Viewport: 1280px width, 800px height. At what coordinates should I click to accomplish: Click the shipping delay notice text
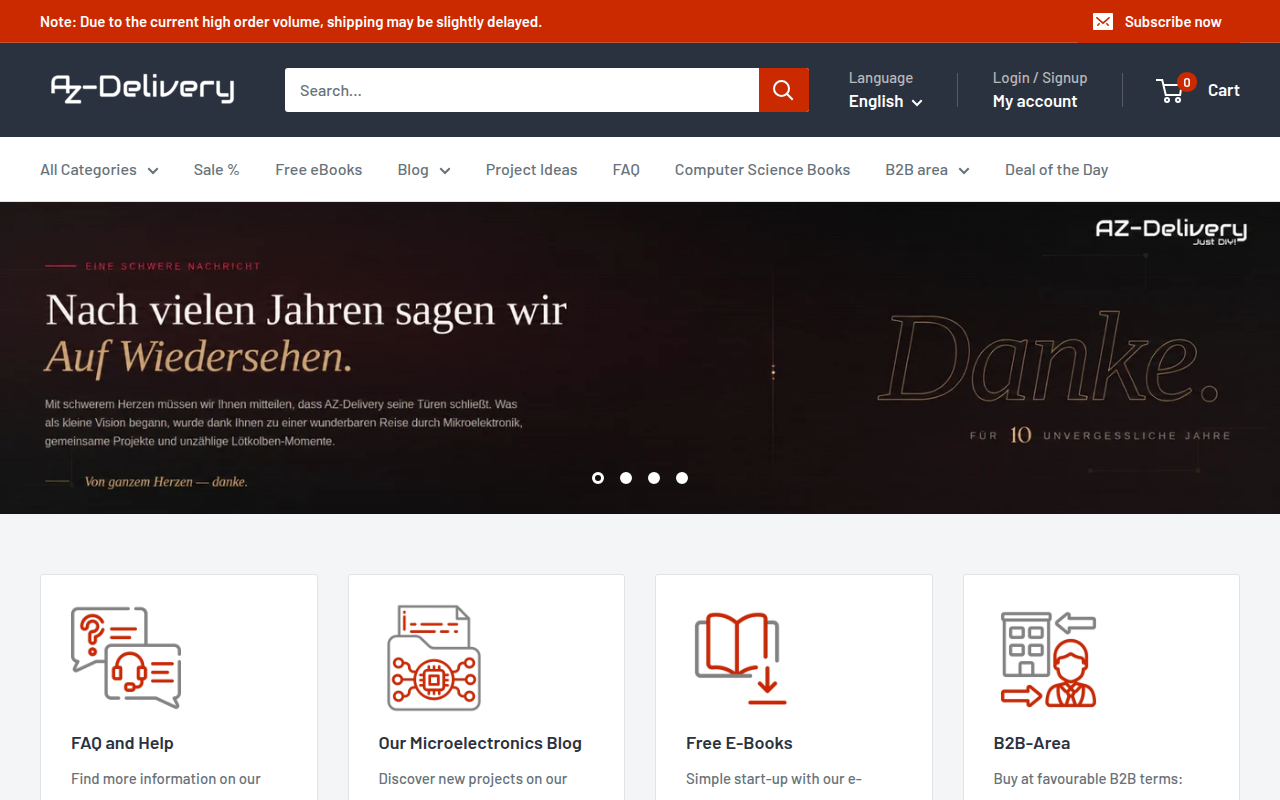pyautogui.click(x=291, y=22)
